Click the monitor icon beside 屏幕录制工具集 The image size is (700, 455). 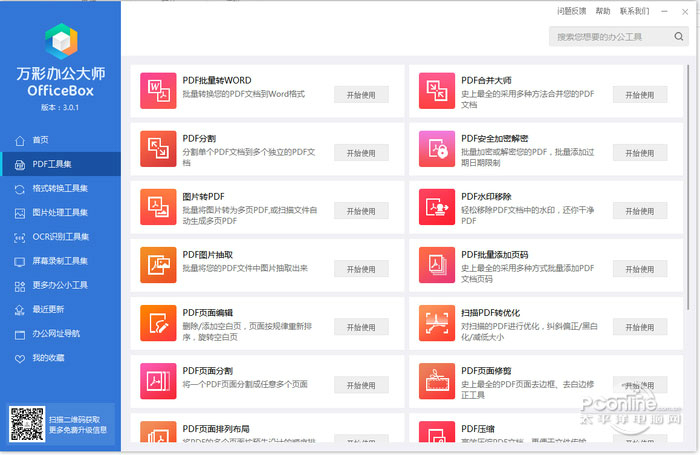click(20, 262)
